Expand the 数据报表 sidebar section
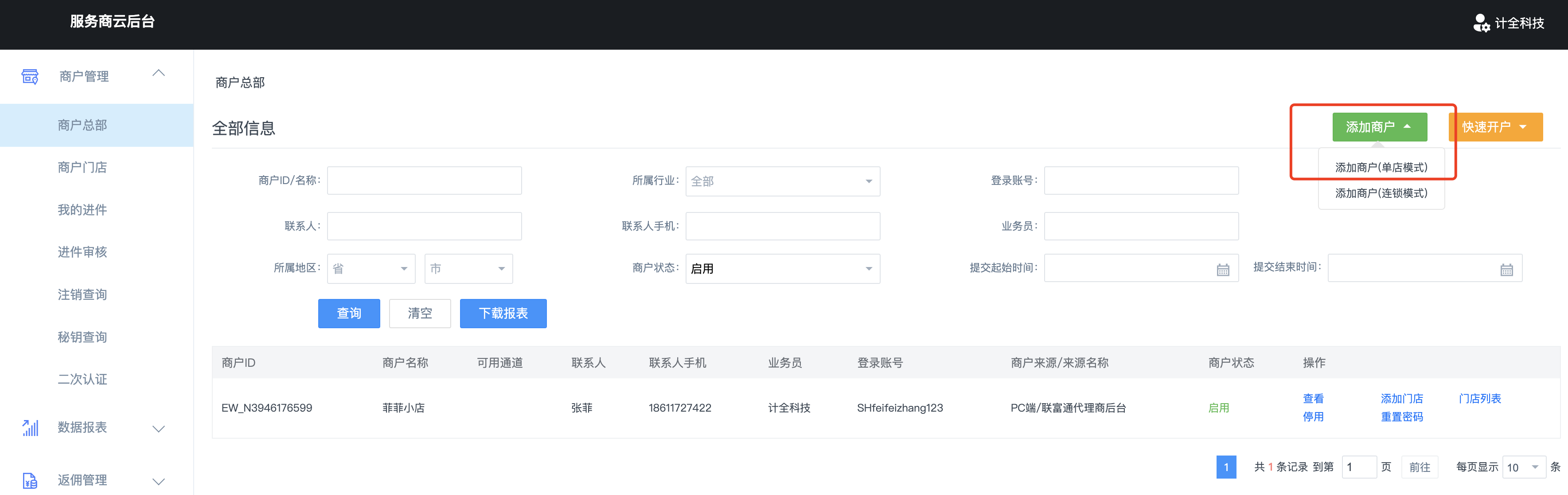The image size is (1568, 495). (x=158, y=428)
